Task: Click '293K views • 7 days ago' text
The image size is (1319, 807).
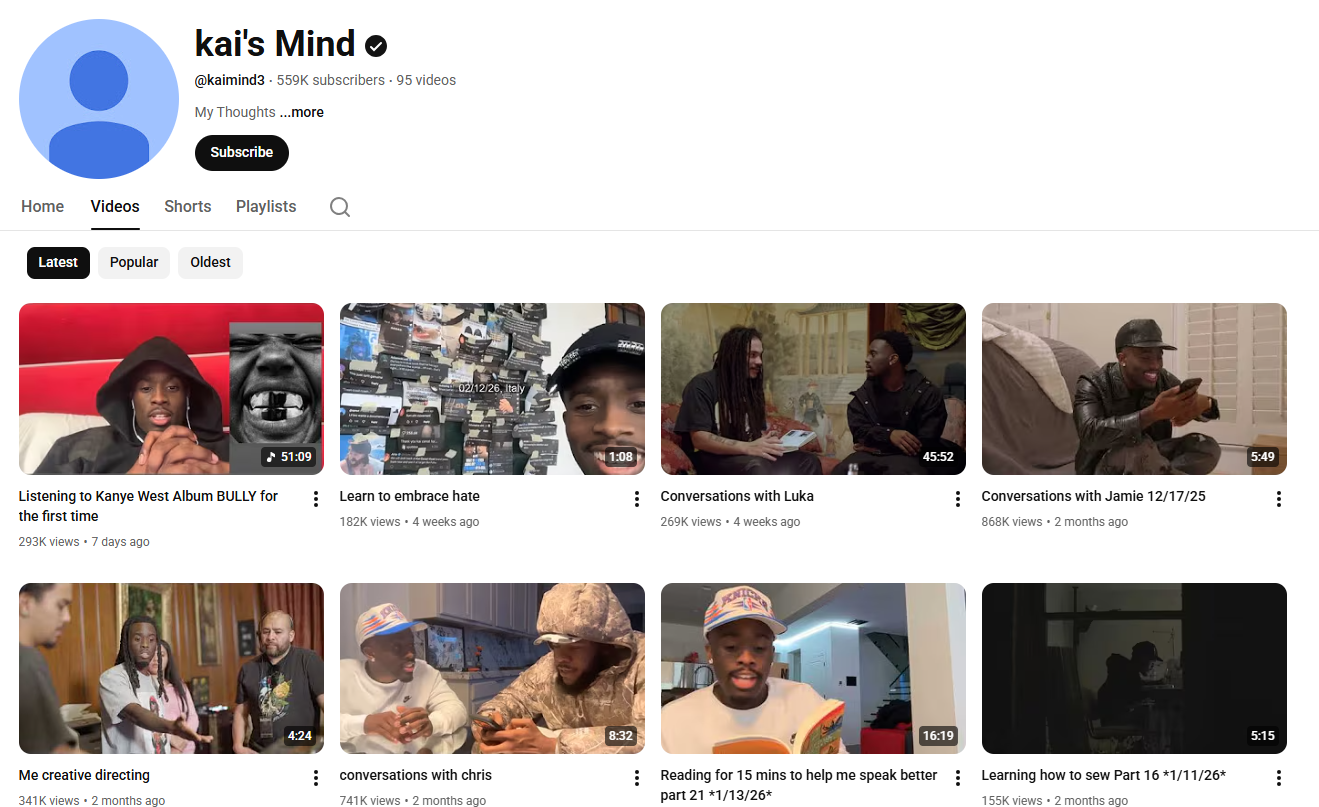Action: coord(84,542)
